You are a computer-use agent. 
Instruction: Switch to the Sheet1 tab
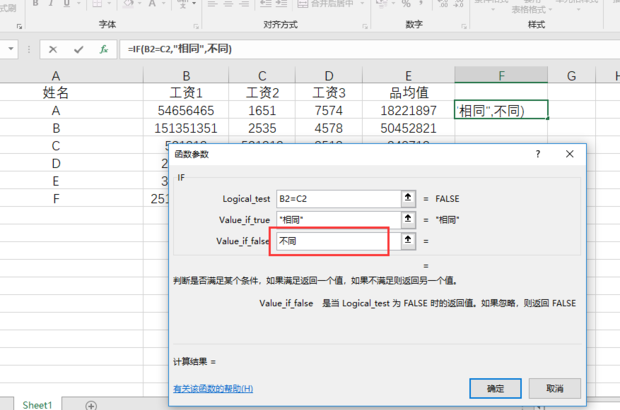[x=37, y=405]
